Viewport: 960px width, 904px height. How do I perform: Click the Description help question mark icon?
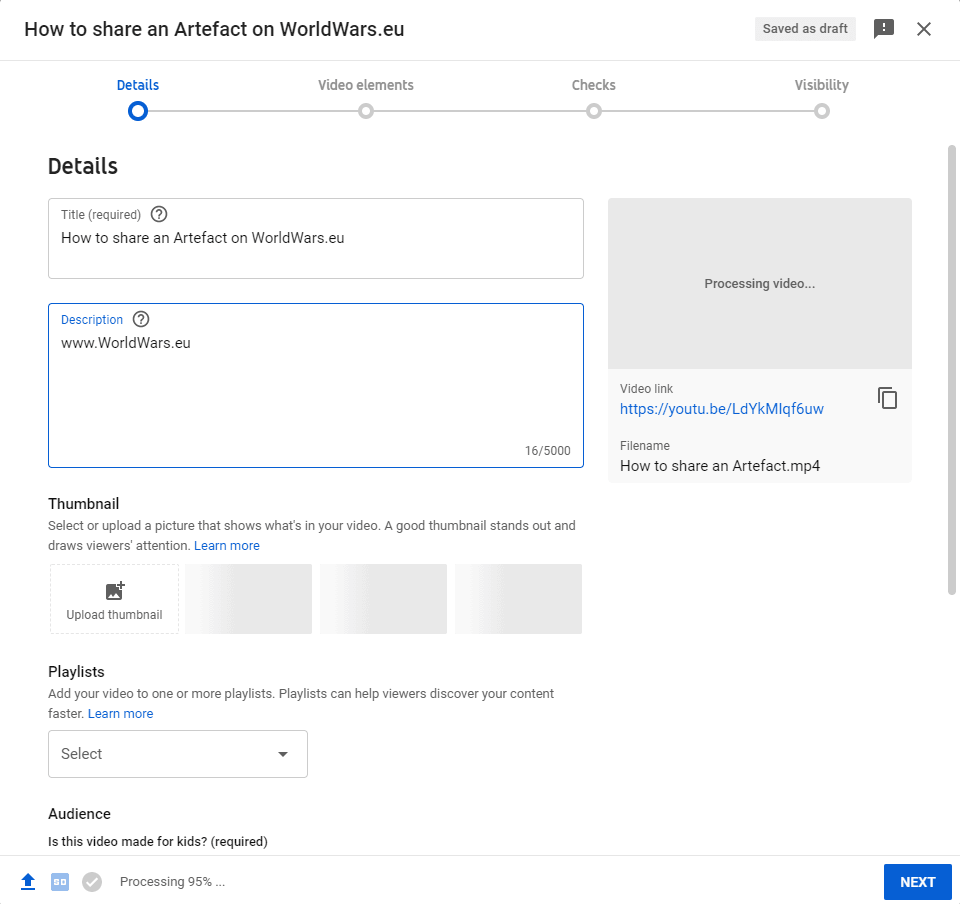pos(141,320)
